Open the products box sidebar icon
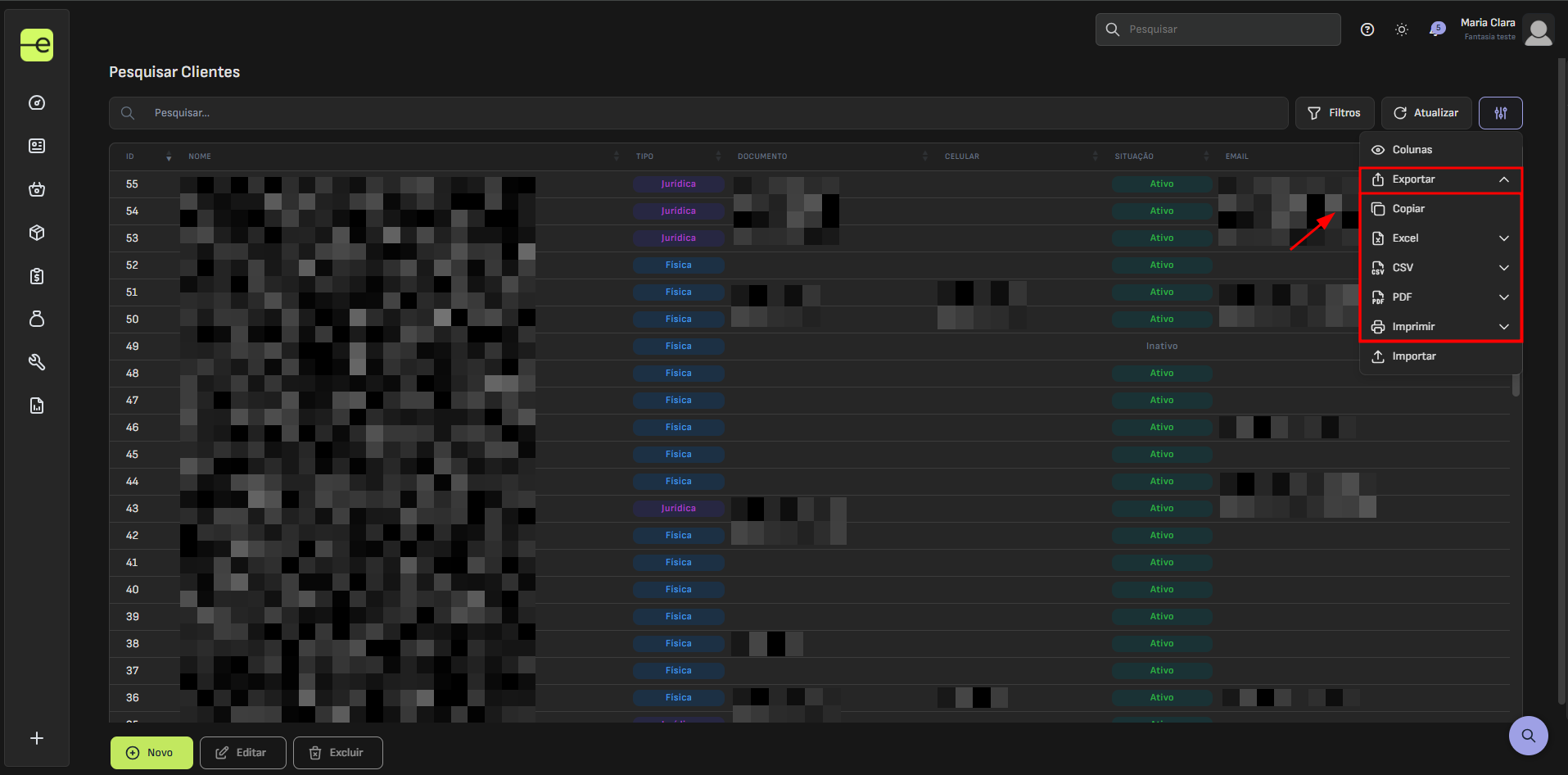The image size is (1568, 775). click(x=37, y=233)
